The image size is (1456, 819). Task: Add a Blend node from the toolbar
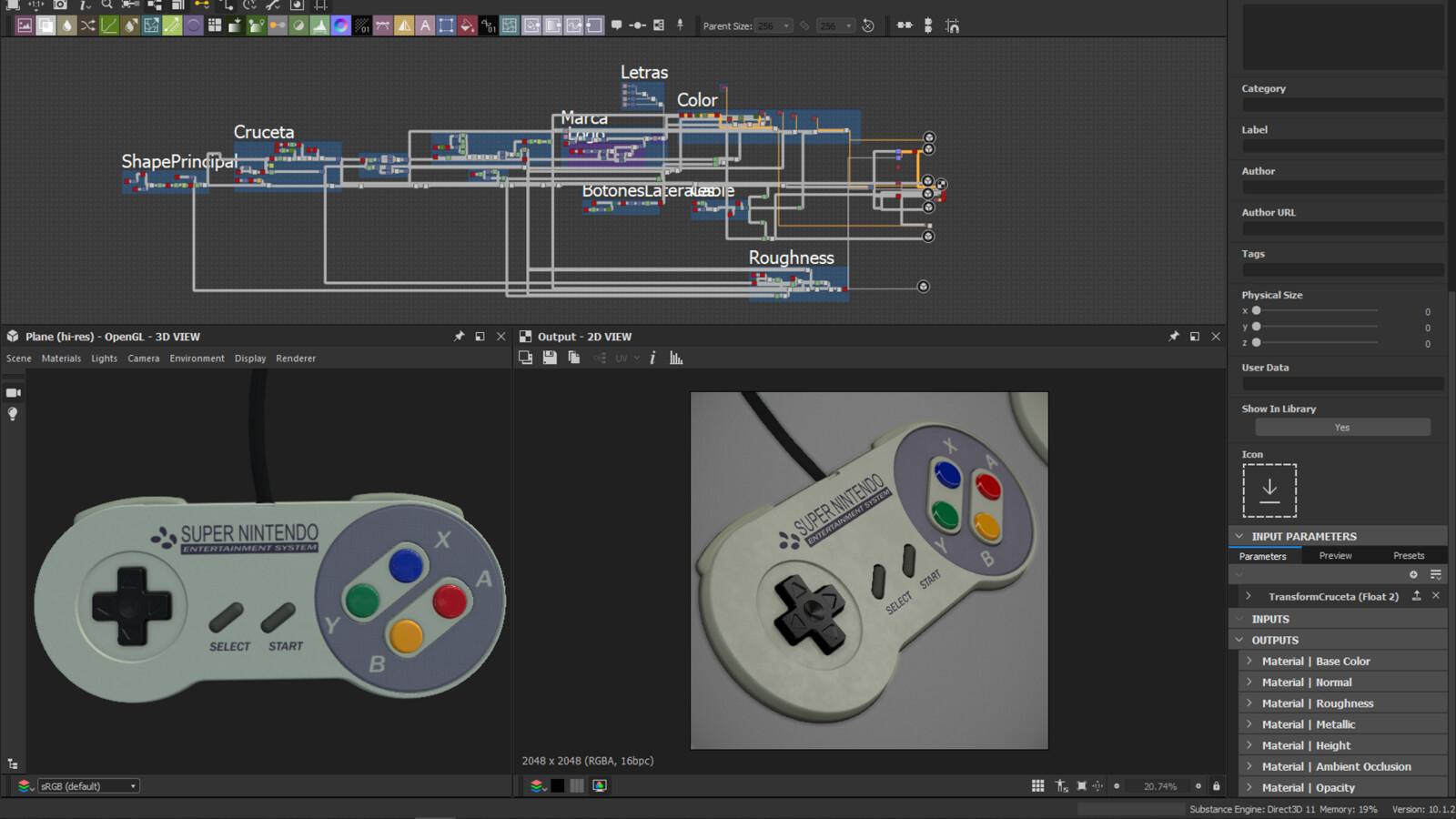pyautogui.click(x=45, y=25)
